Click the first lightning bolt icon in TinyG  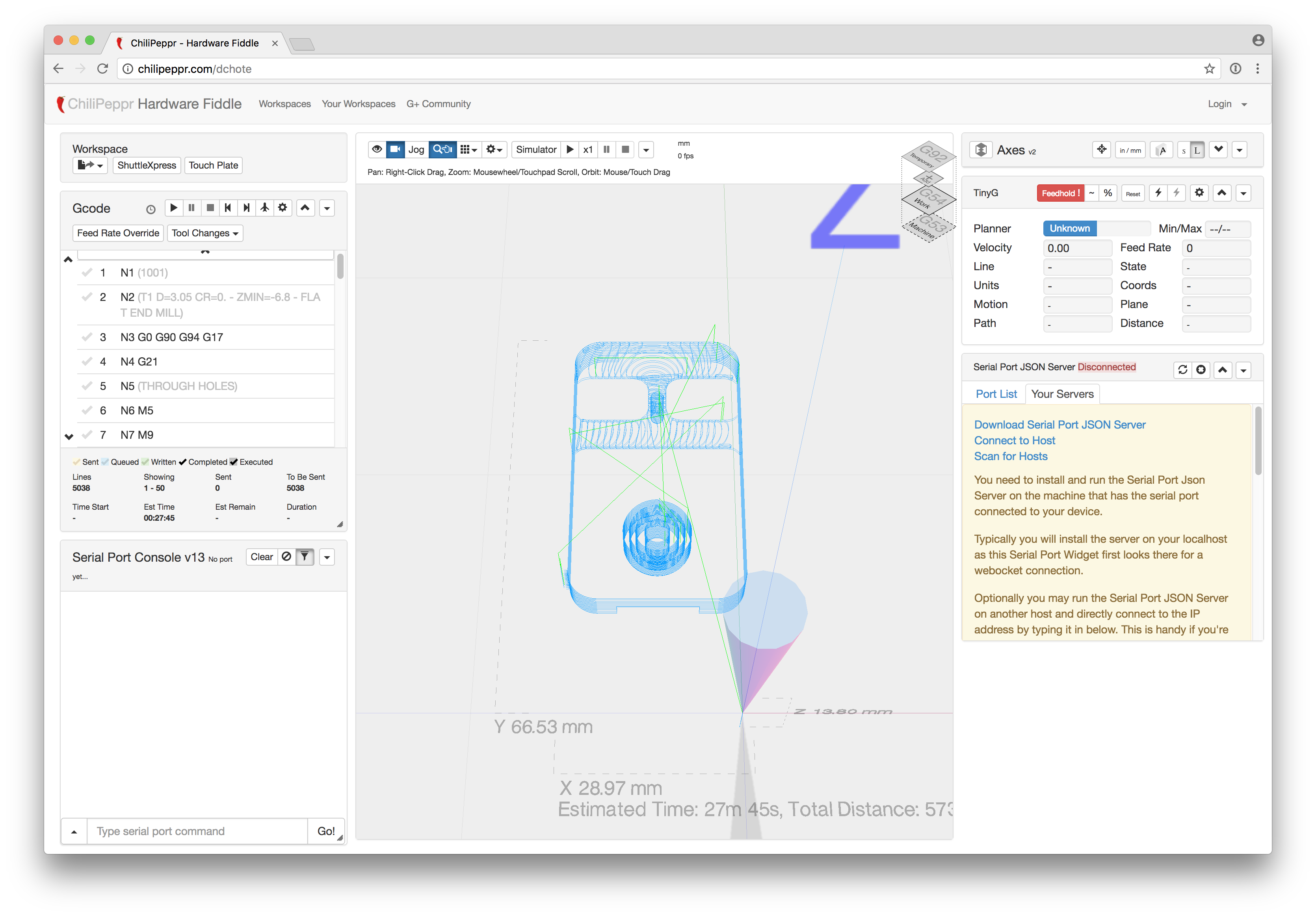[1158, 193]
